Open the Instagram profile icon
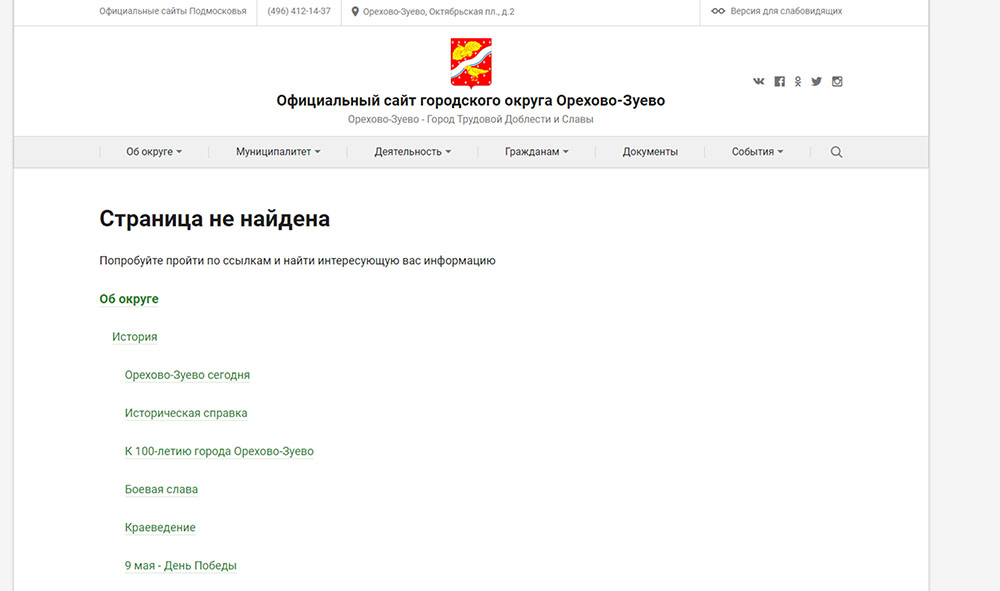This screenshot has width=1000, height=591. (837, 82)
